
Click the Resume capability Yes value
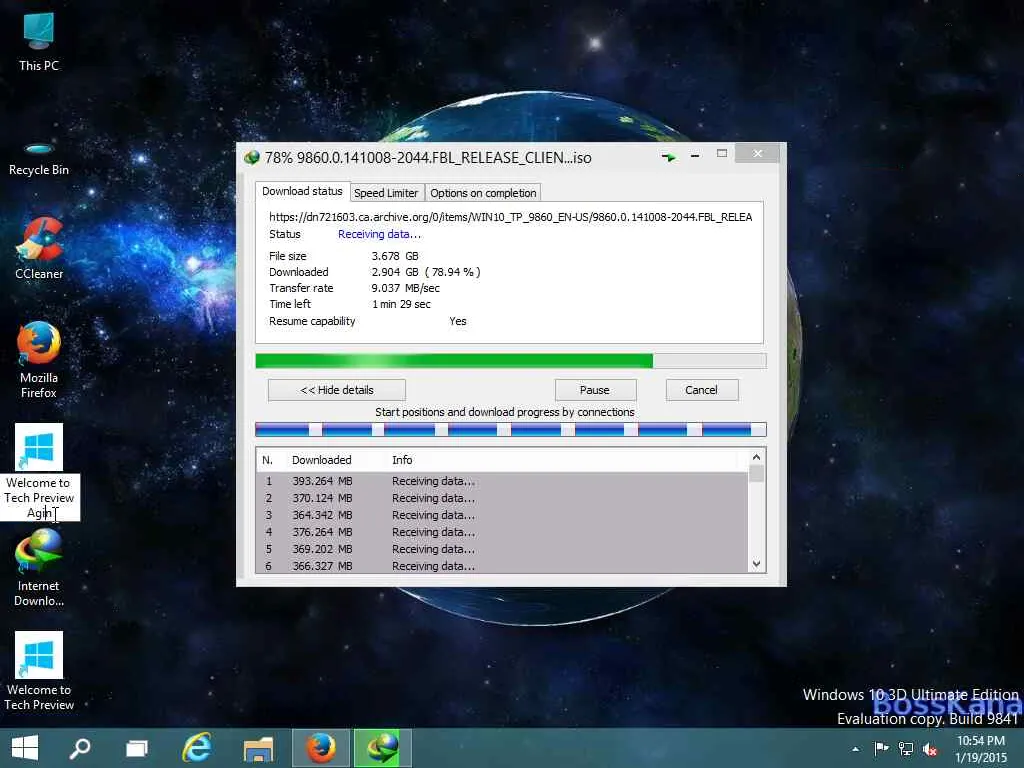click(458, 321)
